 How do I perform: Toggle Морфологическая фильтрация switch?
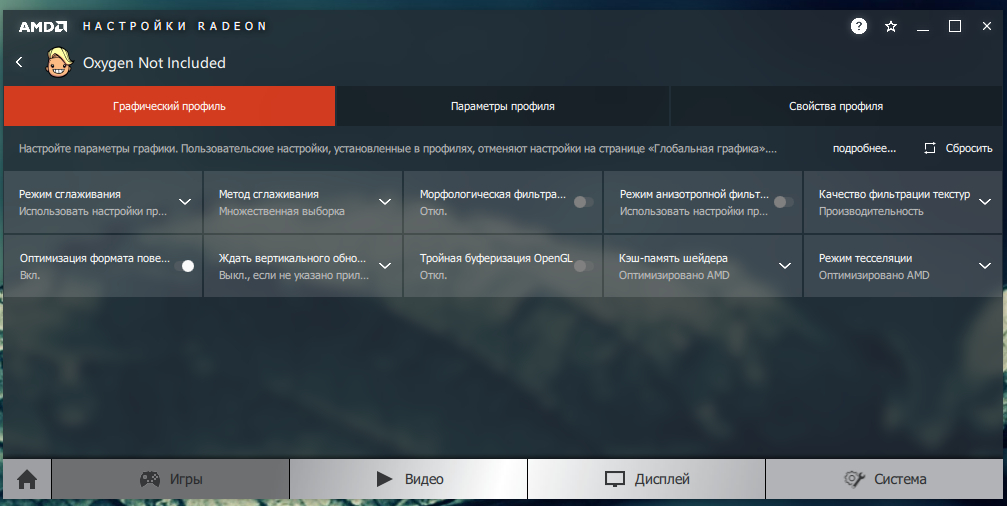[583, 202]
